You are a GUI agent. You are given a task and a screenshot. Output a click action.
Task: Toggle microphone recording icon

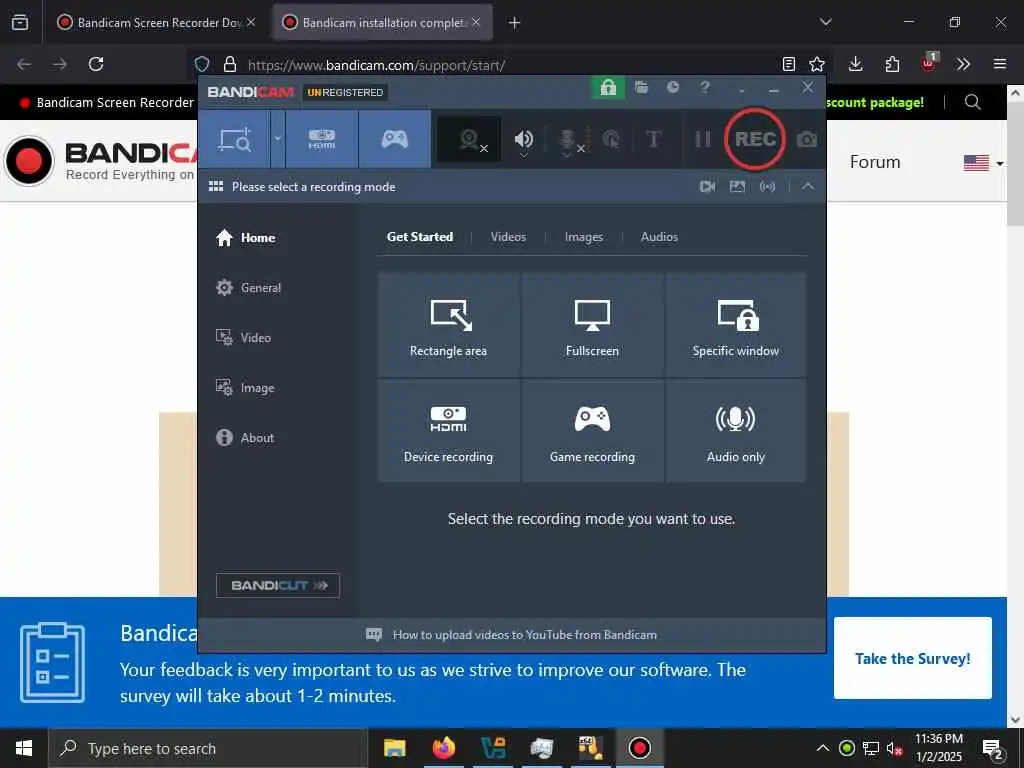[568, 139]
